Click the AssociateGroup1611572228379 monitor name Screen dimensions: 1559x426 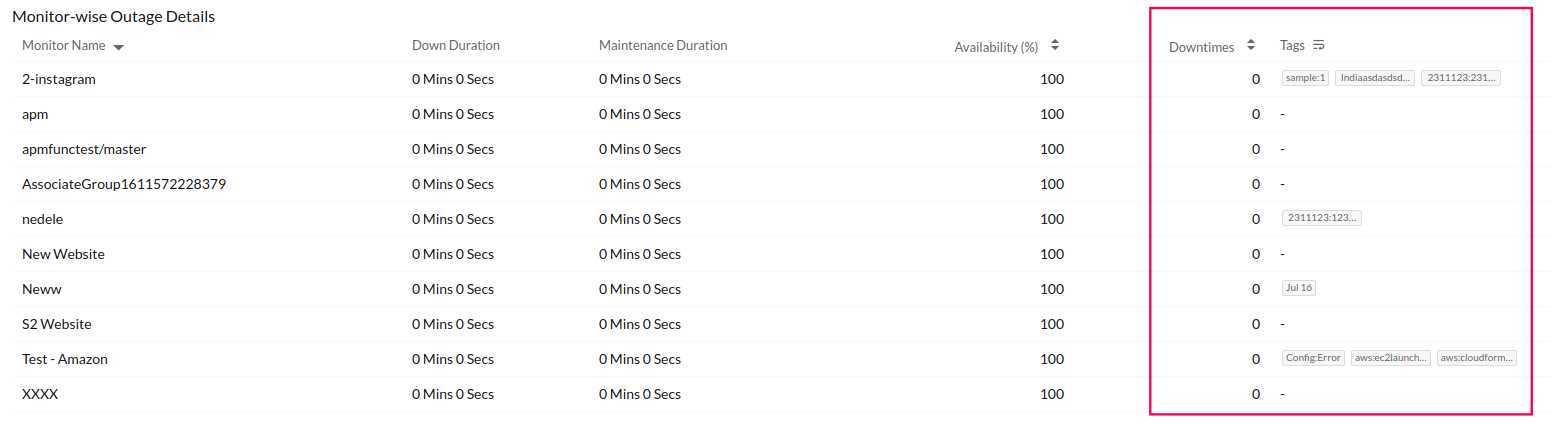coord(116,184)
